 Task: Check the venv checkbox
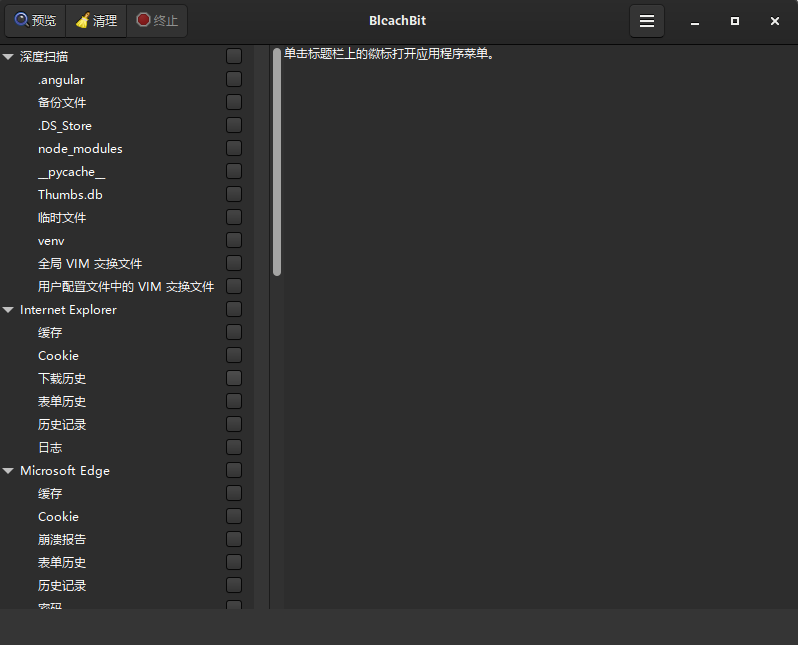point(234,240)
